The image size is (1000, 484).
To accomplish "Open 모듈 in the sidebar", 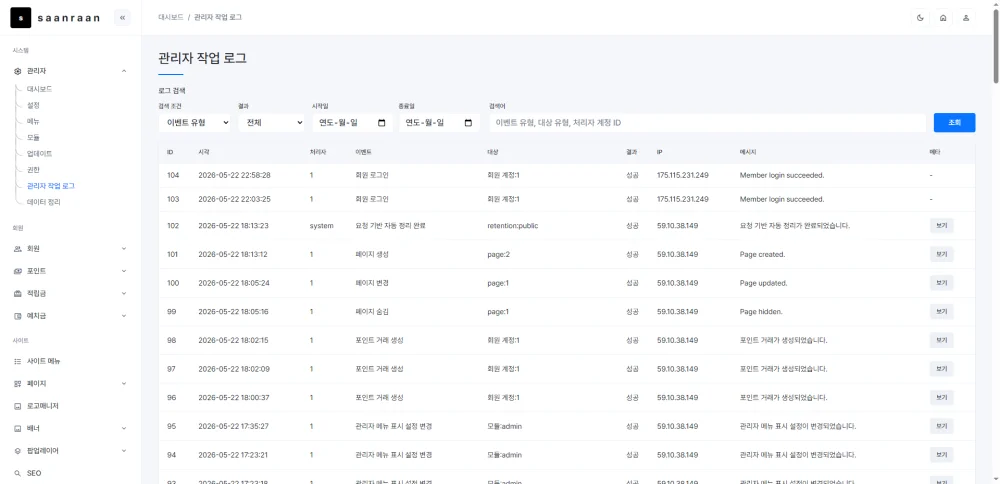I will click(x=33, y=137).
